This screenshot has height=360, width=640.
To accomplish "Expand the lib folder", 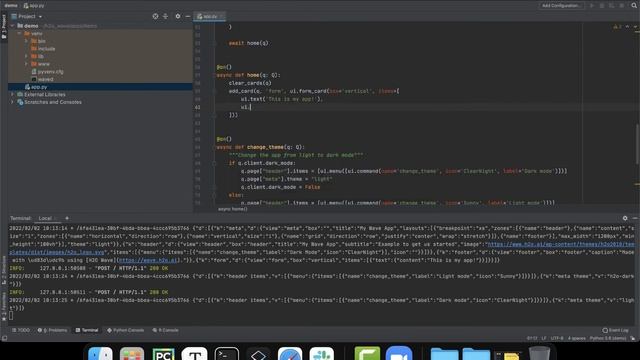I will (27, 56).
